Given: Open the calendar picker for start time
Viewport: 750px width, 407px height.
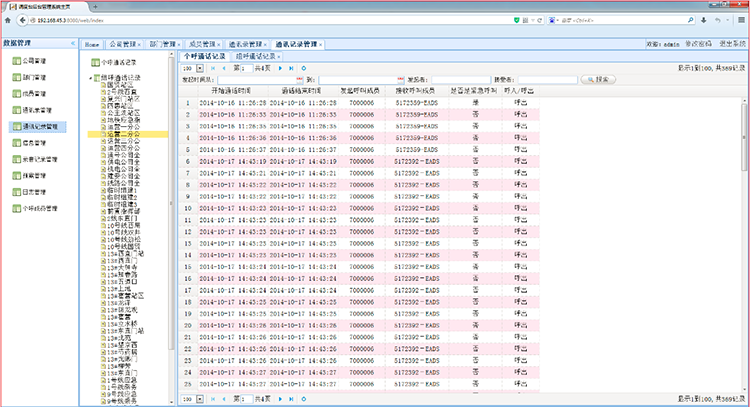Looking at the screenshot, I should (x=299, y=80).
